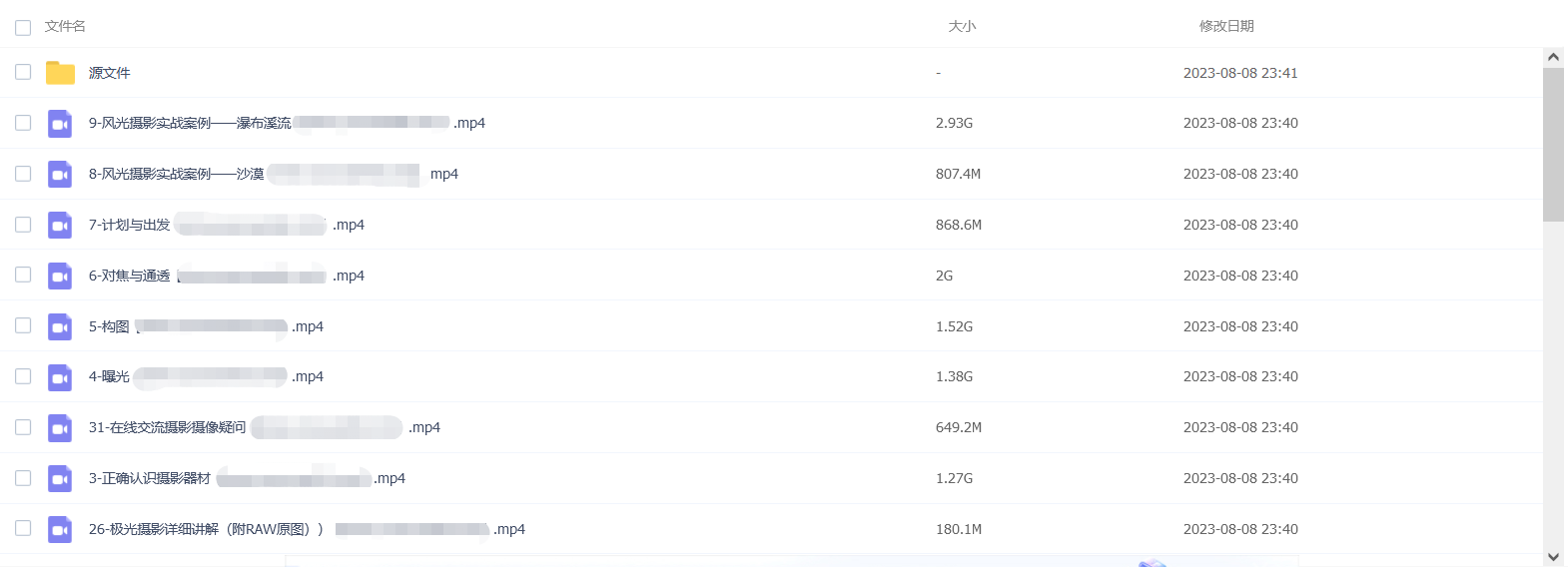Check the box for 源文件 folder

23,72
